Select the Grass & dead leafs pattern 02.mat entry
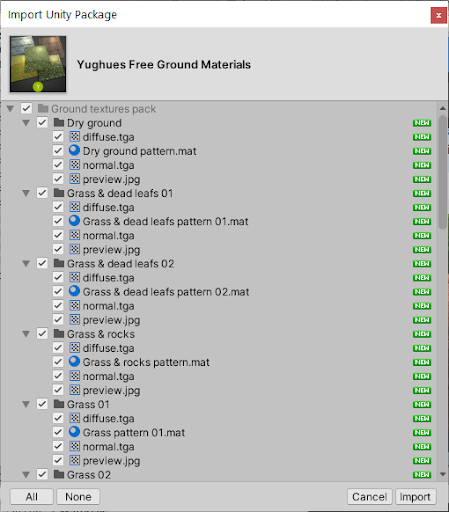Viewport: 449px width, 512px height. click(166, 292)
